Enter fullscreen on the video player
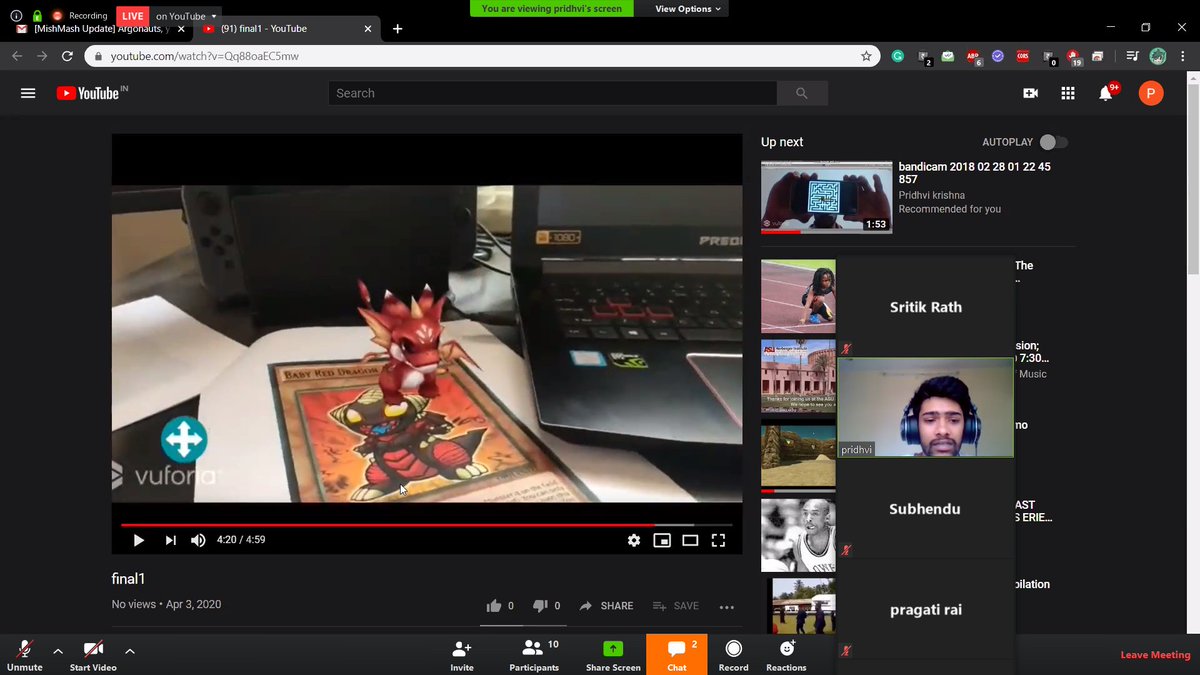Viewport: 1200px width, 675px height. point(718,540)
